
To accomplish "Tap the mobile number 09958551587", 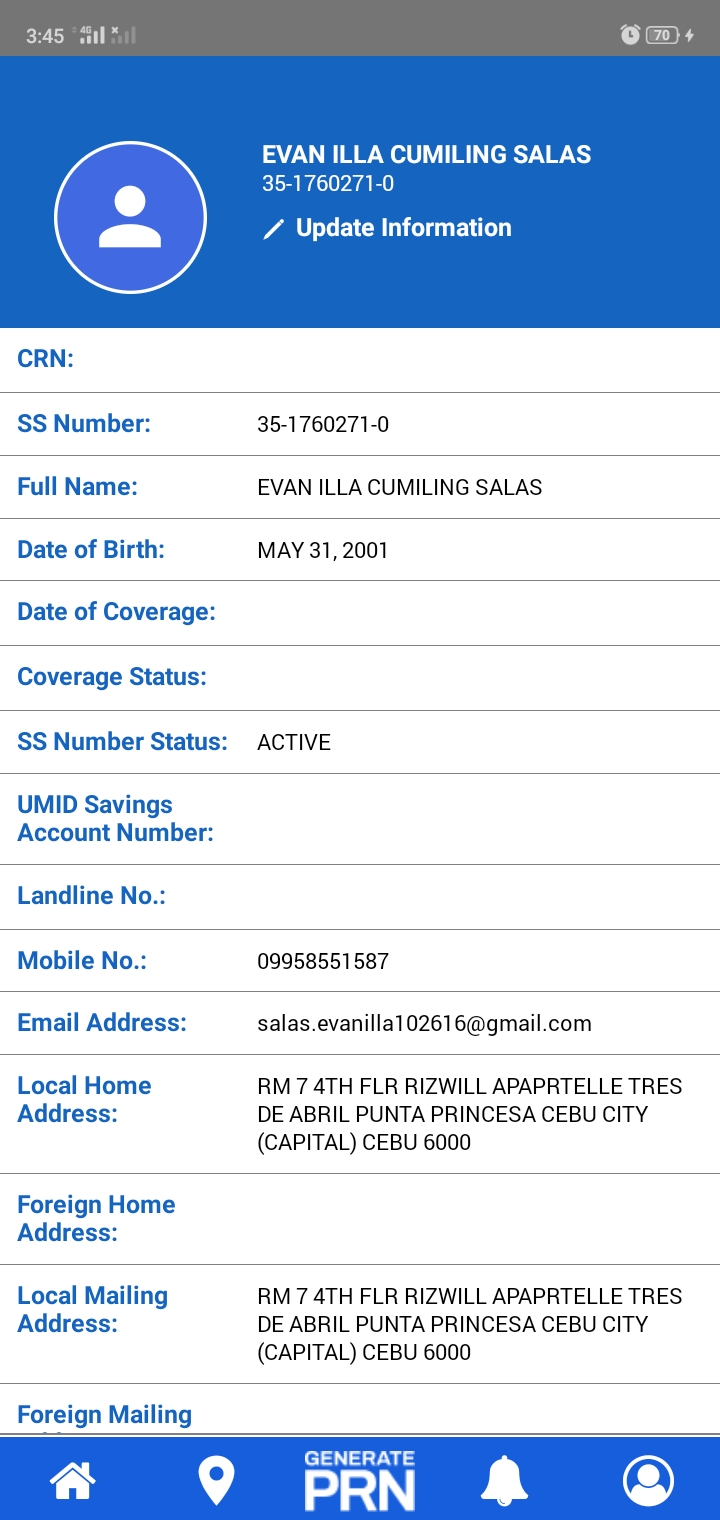I will [323, 962].
